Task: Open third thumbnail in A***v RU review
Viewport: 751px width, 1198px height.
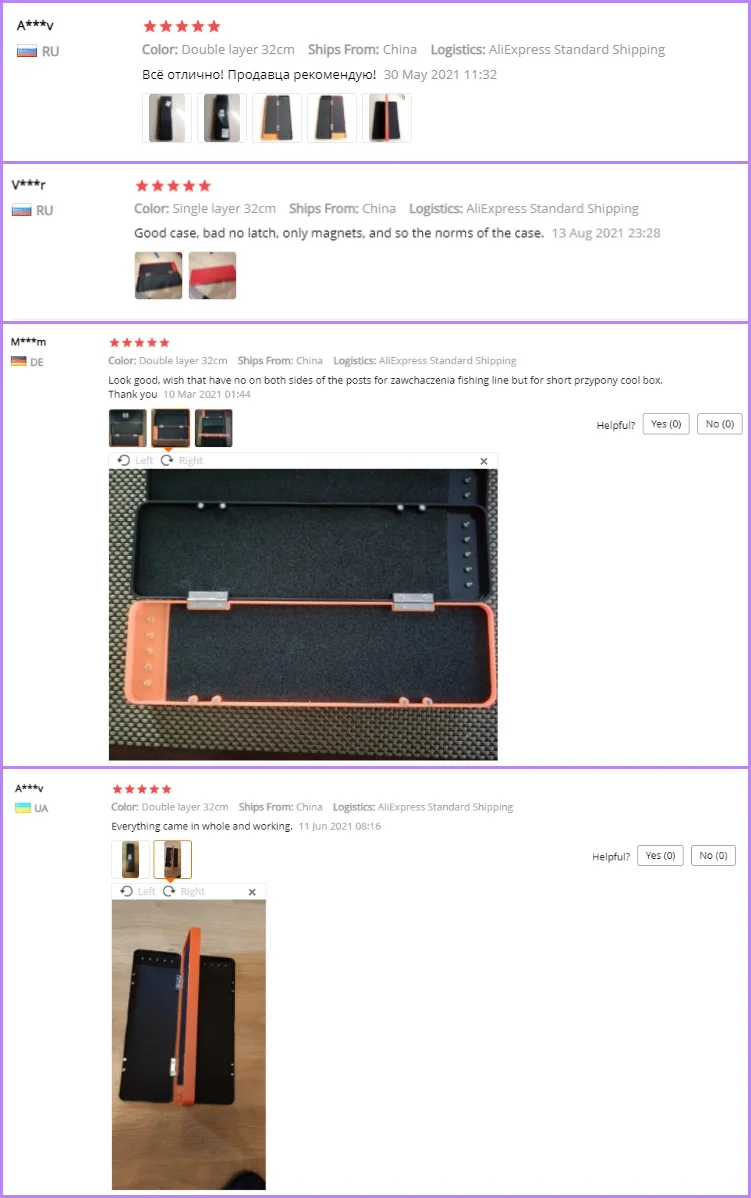Action: pos(277,118)
